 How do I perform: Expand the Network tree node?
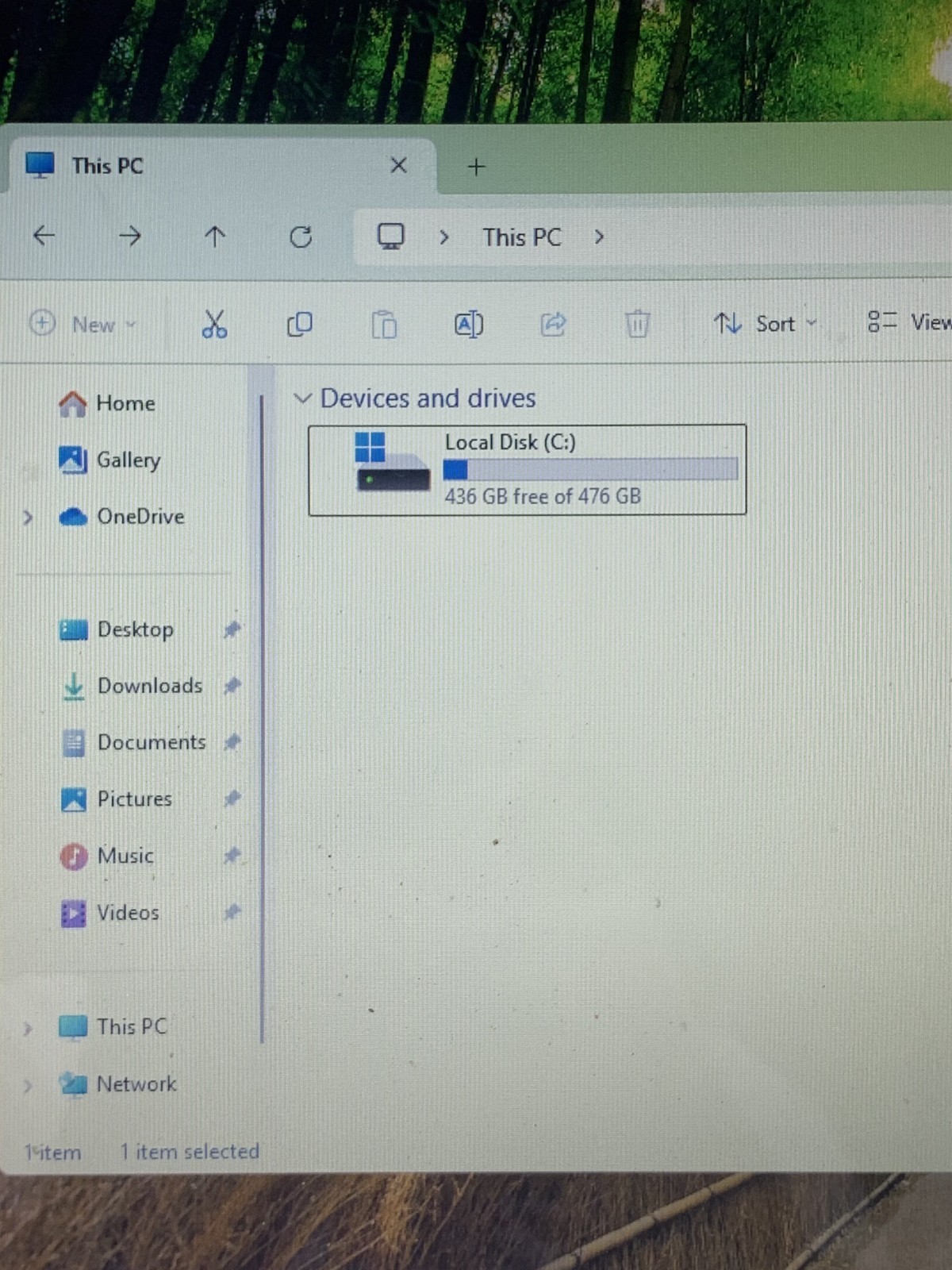click(x=28, y=1085)
